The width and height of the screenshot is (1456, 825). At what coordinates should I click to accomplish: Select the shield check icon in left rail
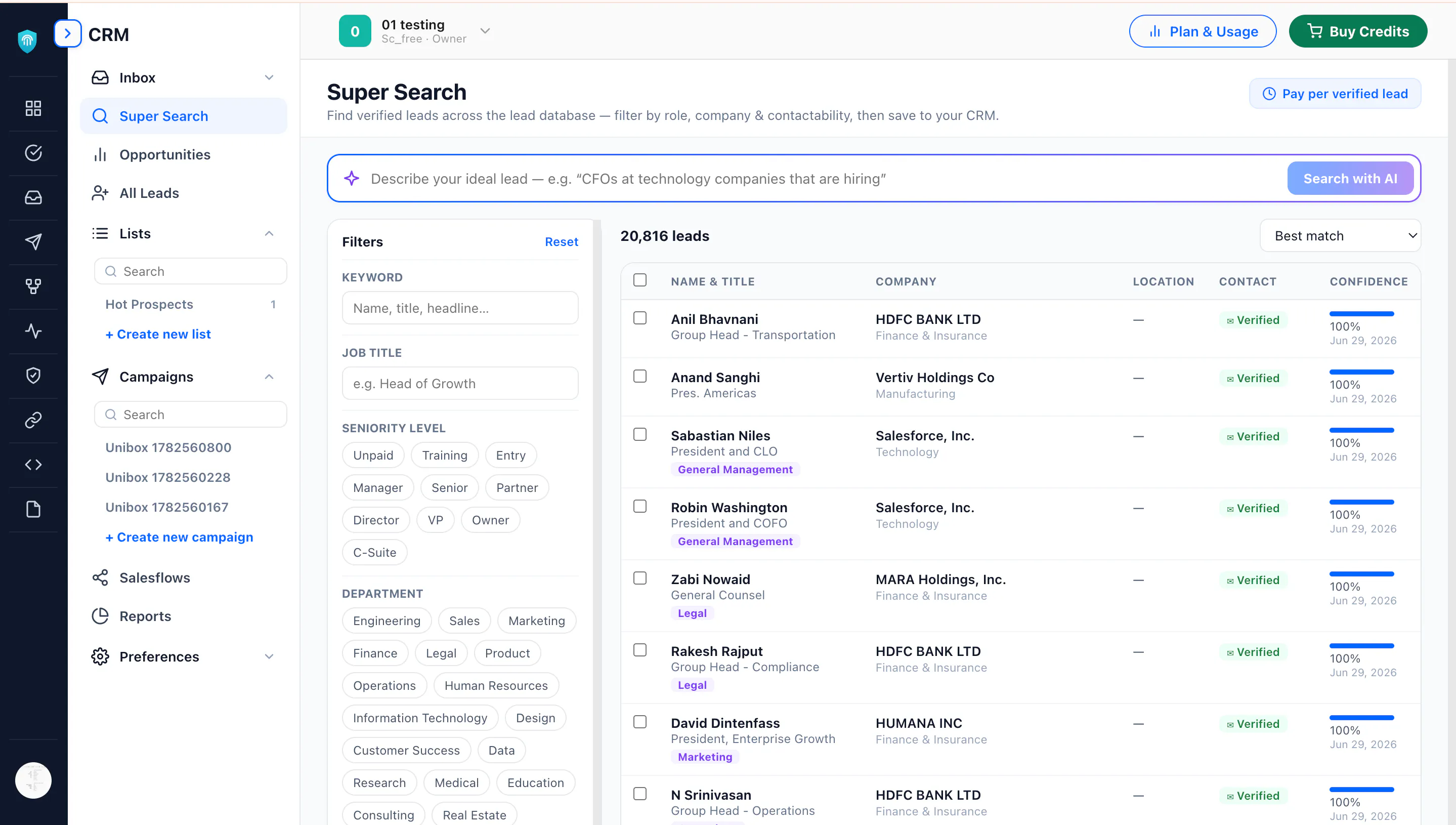coord(33,375)
